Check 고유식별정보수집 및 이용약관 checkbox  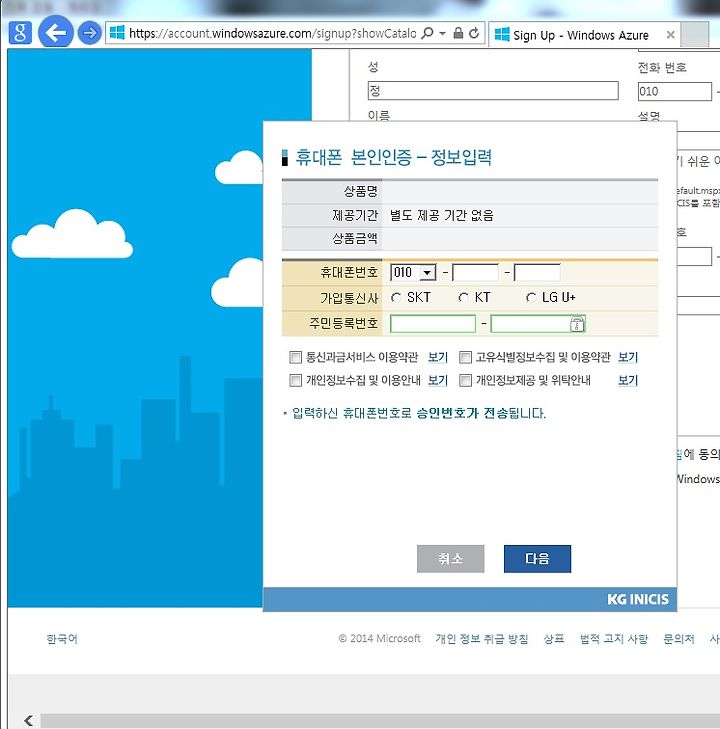pos(465,357)
